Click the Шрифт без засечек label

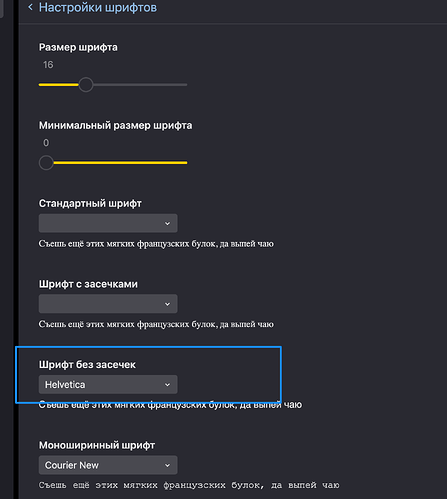point(87,365)
